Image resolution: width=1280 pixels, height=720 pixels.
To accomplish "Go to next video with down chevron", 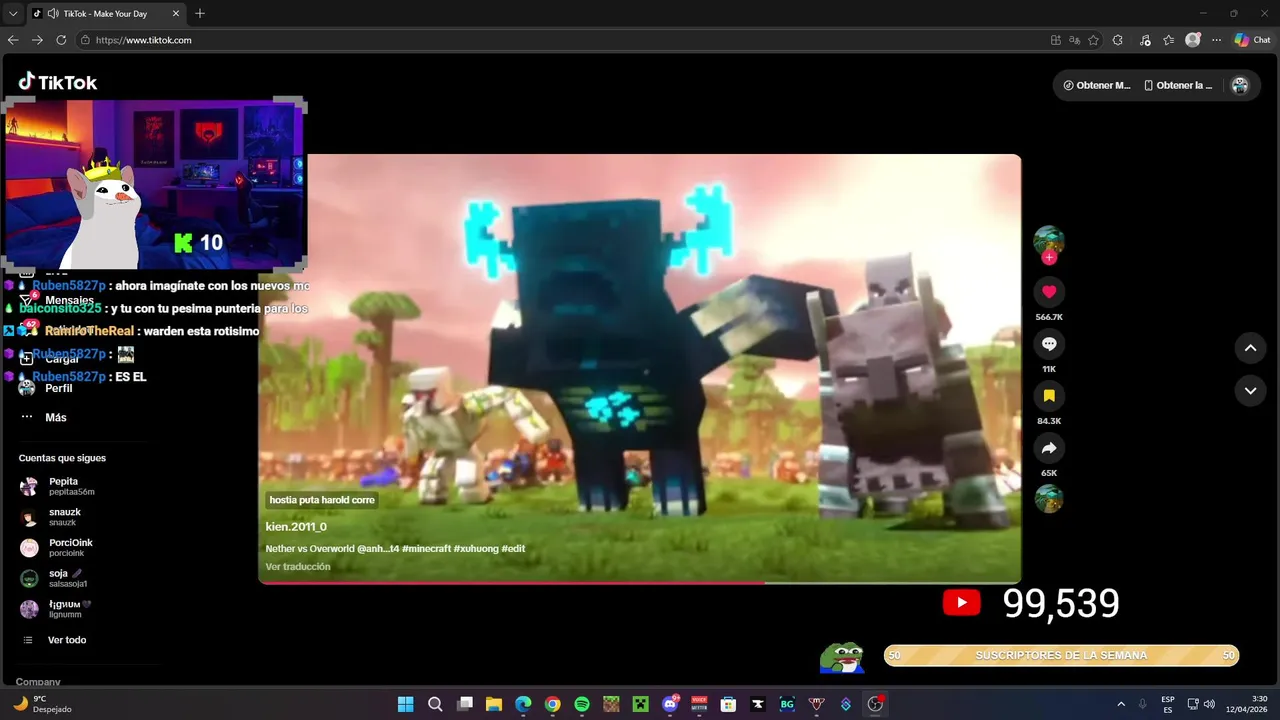I will 1250,391.
